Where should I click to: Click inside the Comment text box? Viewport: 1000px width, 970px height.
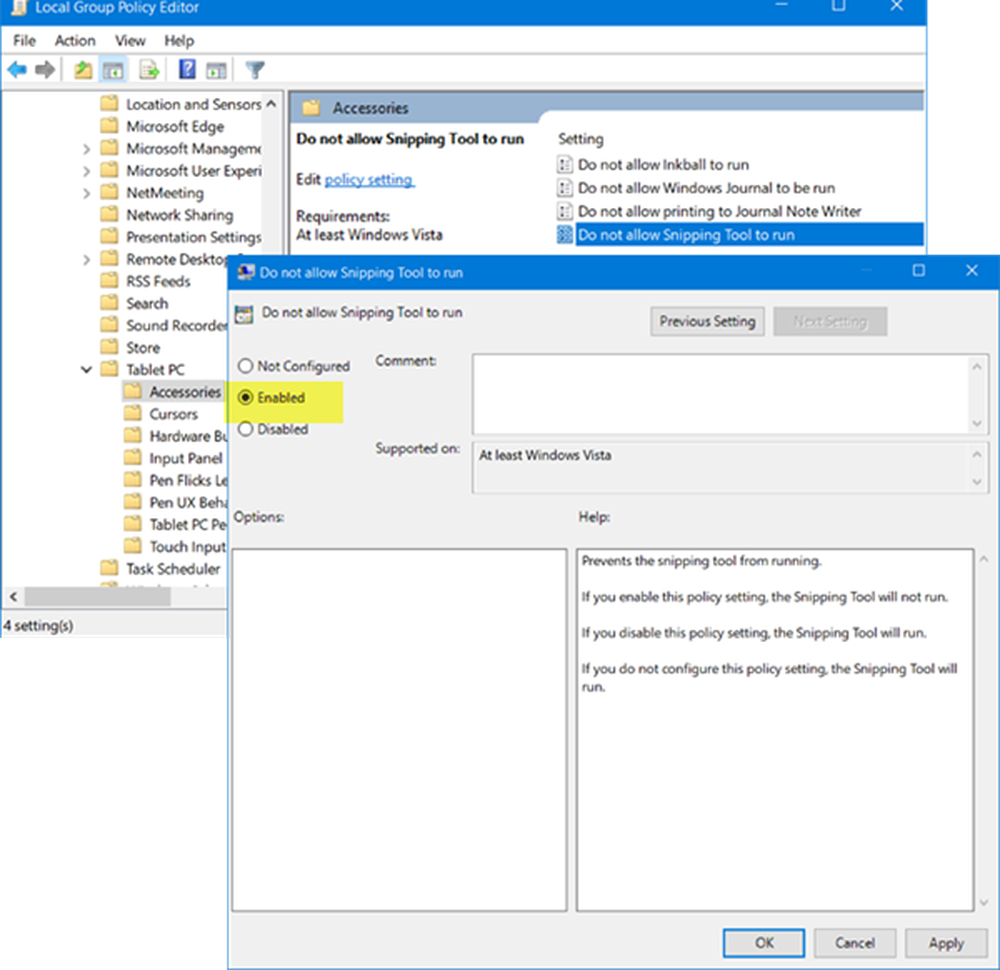720,394
